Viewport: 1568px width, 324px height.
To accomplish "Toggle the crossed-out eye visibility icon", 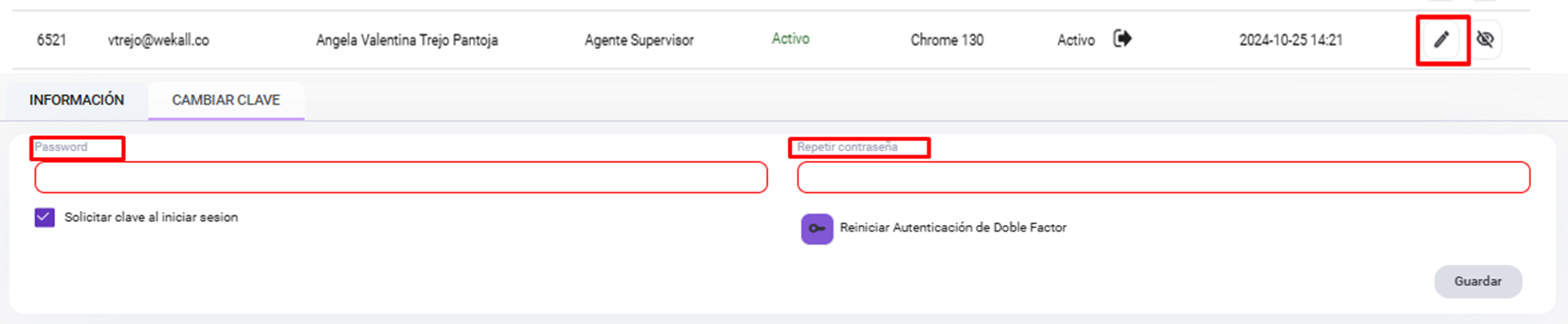I will [x=1485, y=39].
